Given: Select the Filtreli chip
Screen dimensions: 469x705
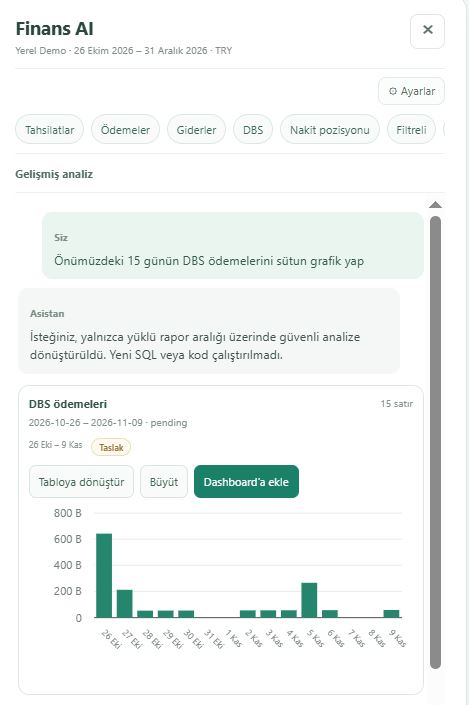Looking at the screenshot, I should pos(411,130).
